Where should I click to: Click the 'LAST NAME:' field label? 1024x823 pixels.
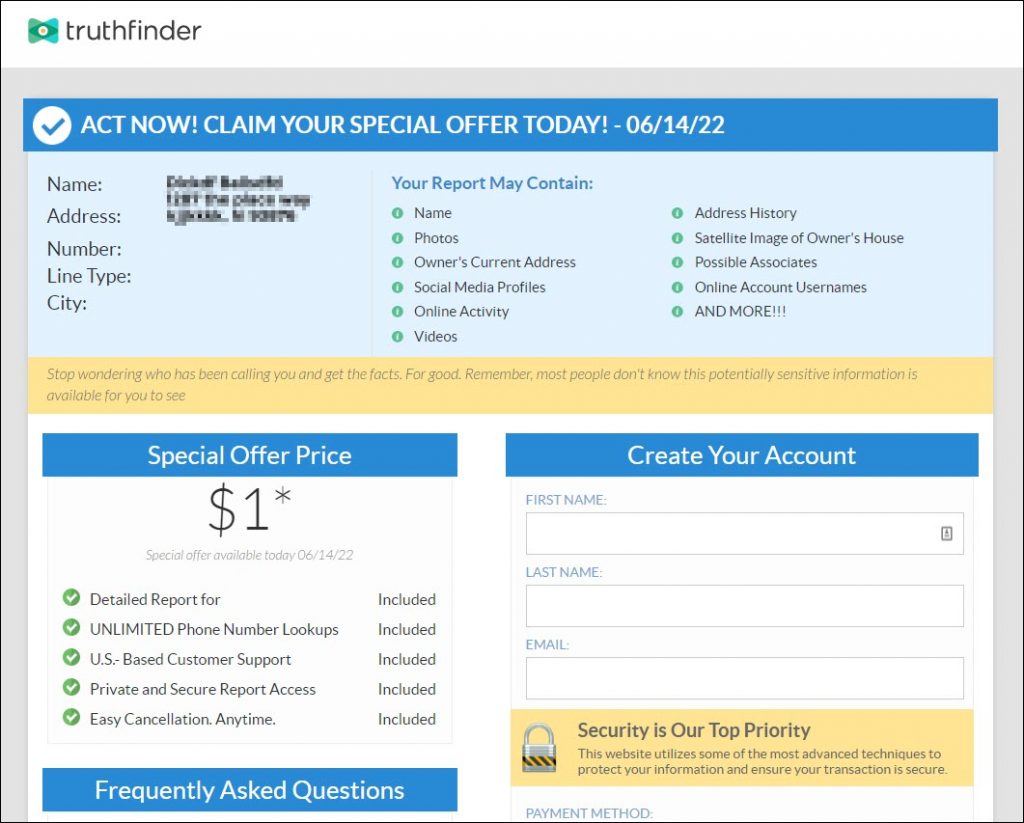(x=564, y=573)
